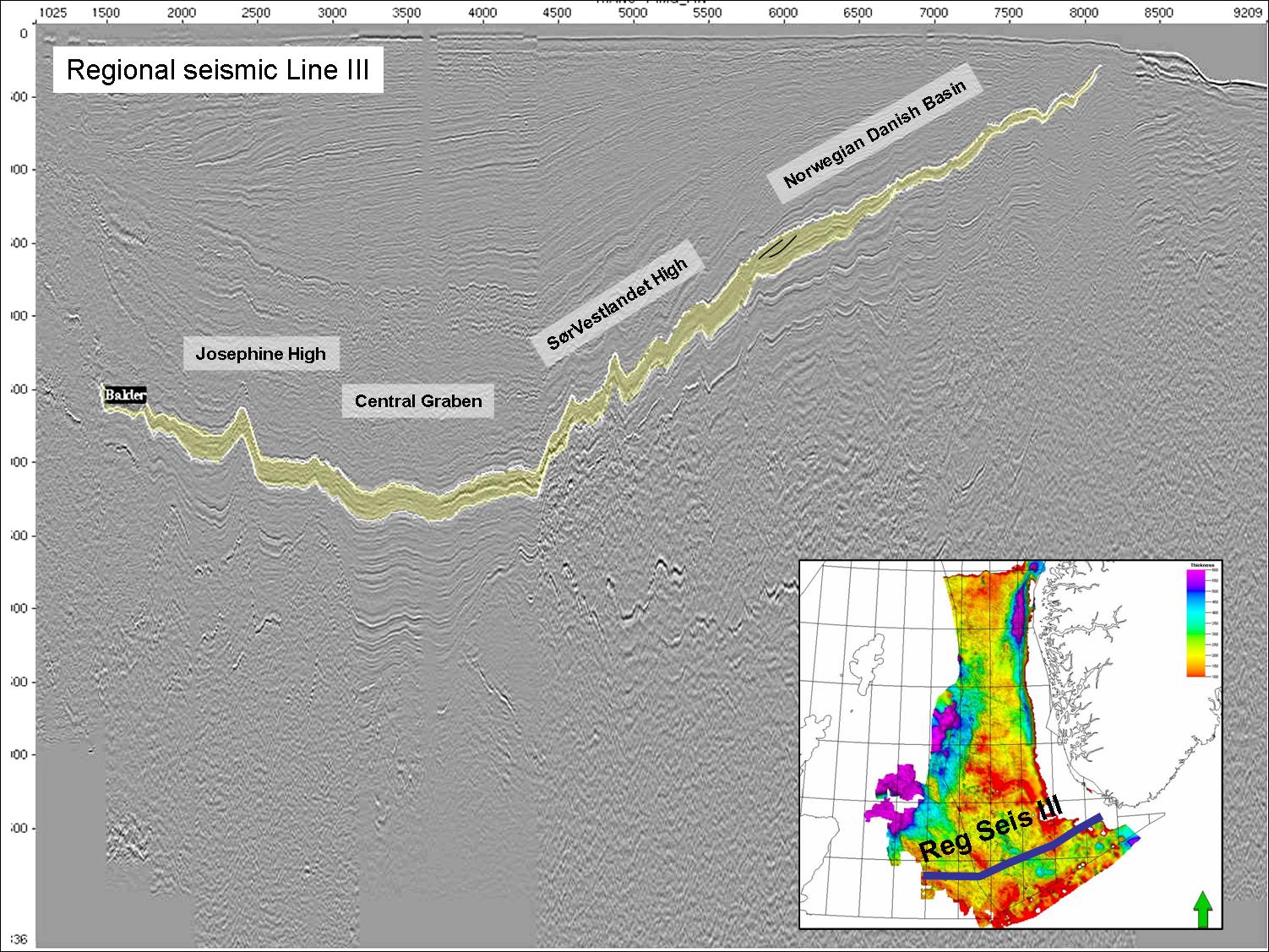Click trace number 6500 on top axis
1269x952 pixels.
pos(858,14)
